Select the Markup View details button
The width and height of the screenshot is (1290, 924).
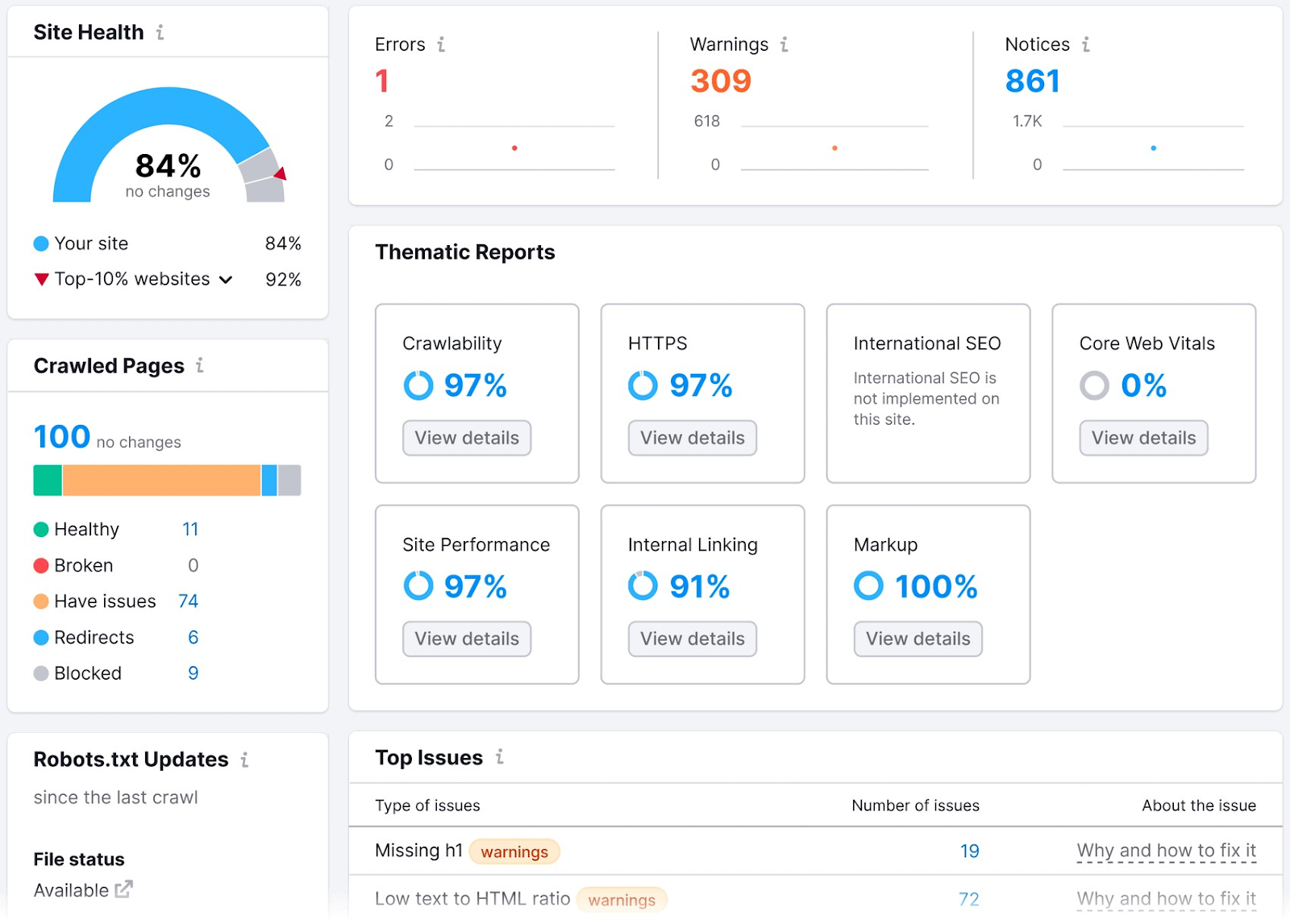pos(917,639)
